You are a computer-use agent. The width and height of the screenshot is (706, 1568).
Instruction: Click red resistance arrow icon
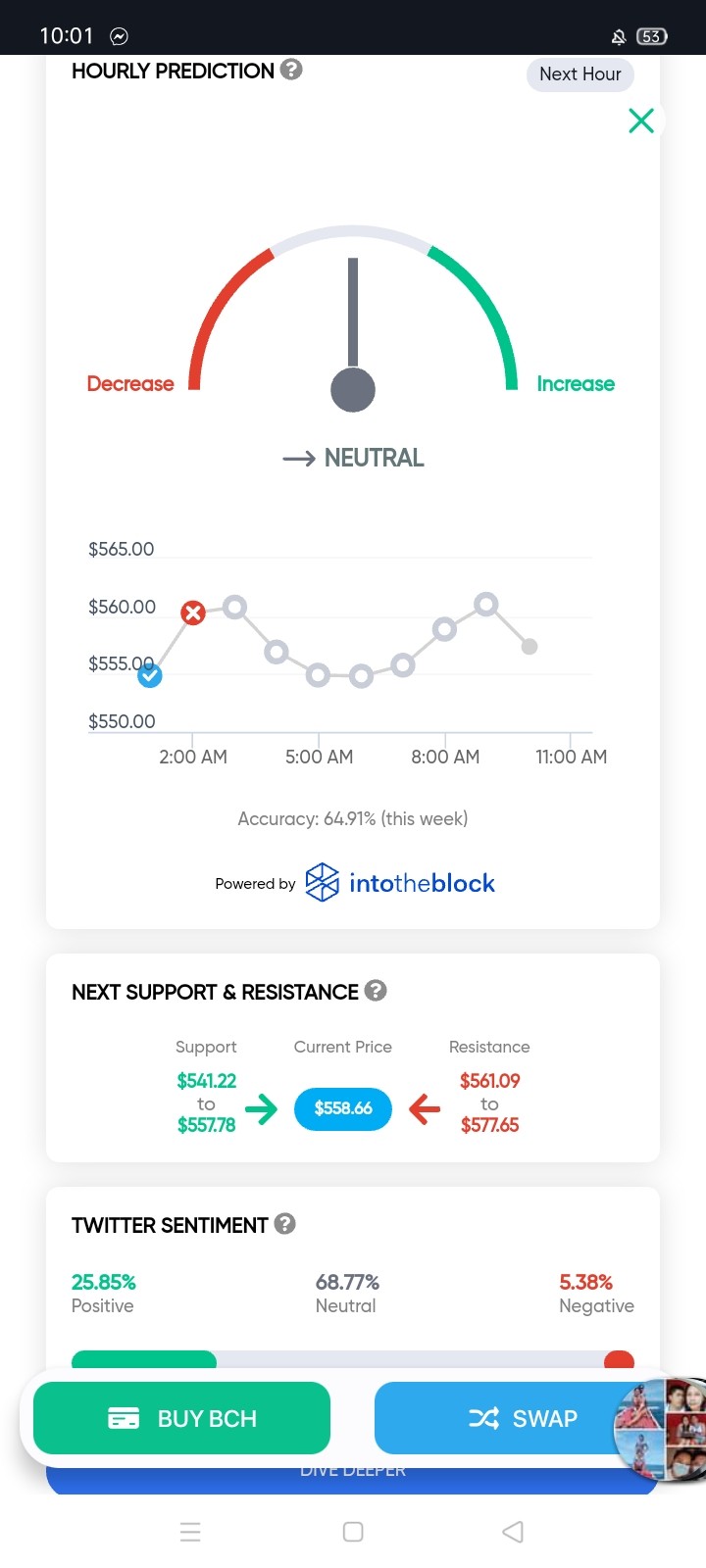pyautogui.click(x=425, y=1108)
